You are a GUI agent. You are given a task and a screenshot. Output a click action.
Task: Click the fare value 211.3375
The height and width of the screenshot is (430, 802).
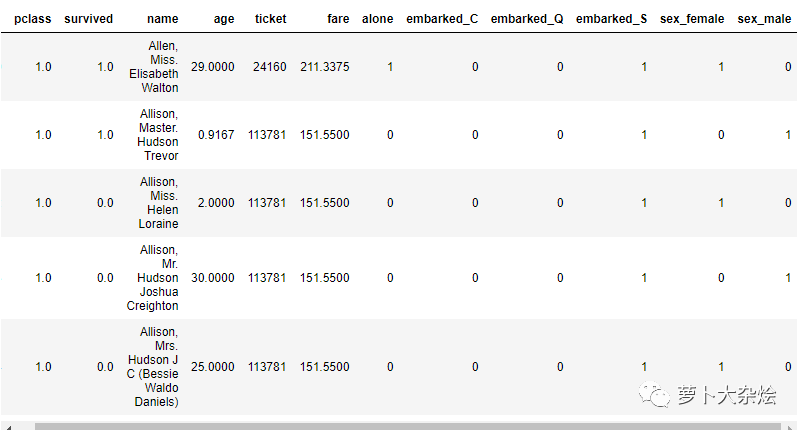pos(325,67)
